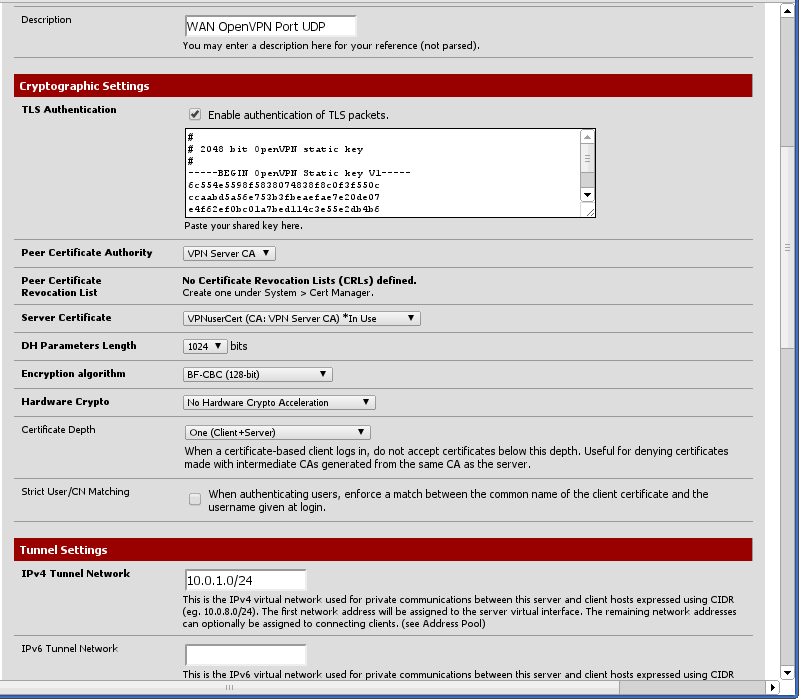
Task: Open the Peer Certificate Authority dropdown
Action: pos(229,253)
